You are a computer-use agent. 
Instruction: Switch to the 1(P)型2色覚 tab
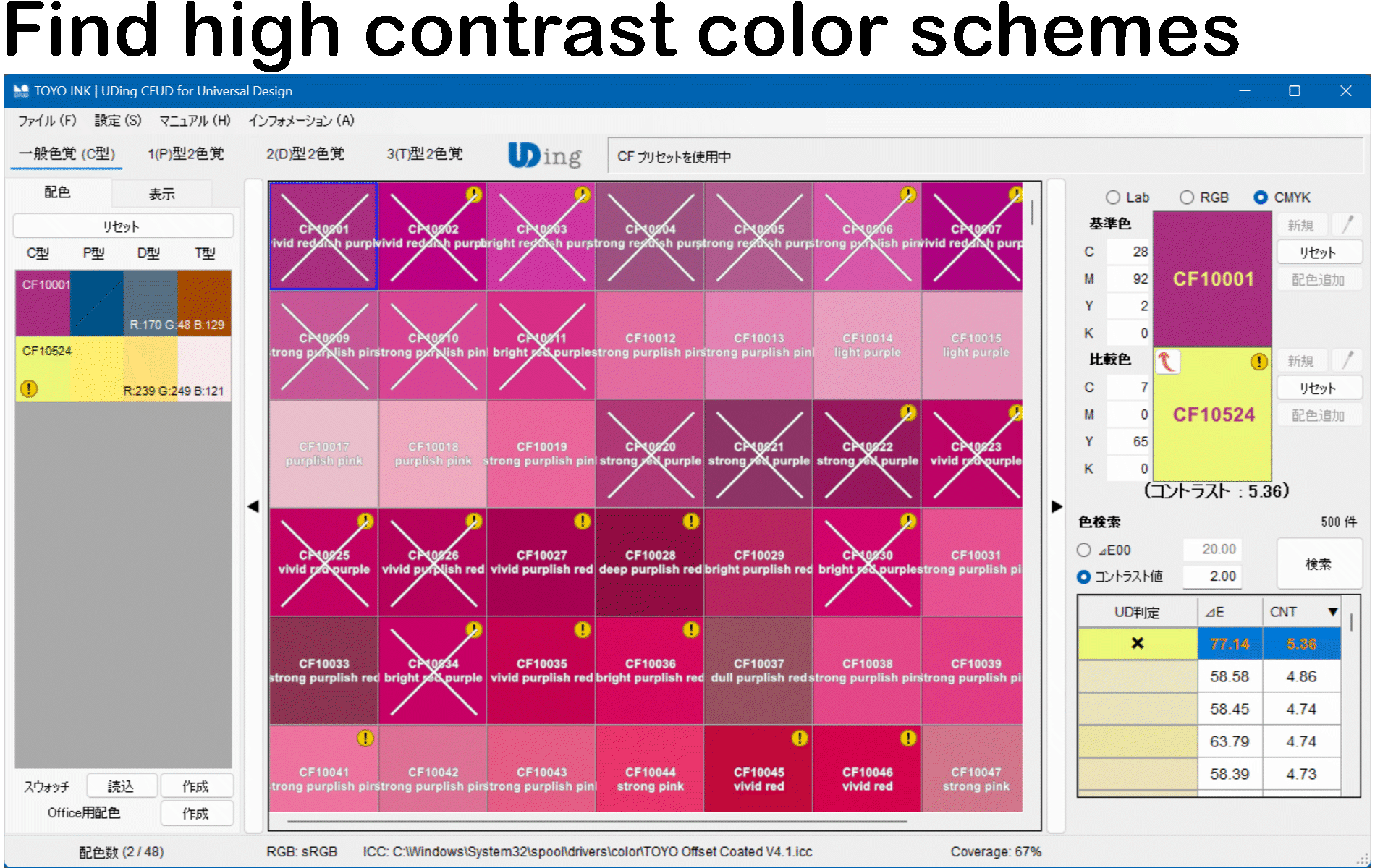(186, 154)
